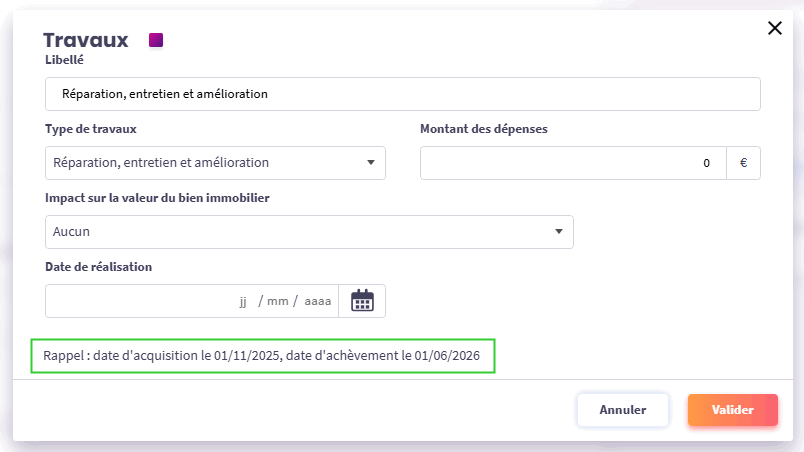Click the Type de travaux label
The image size is (804, 452).
pyautogui.click(x=91, y=129)
